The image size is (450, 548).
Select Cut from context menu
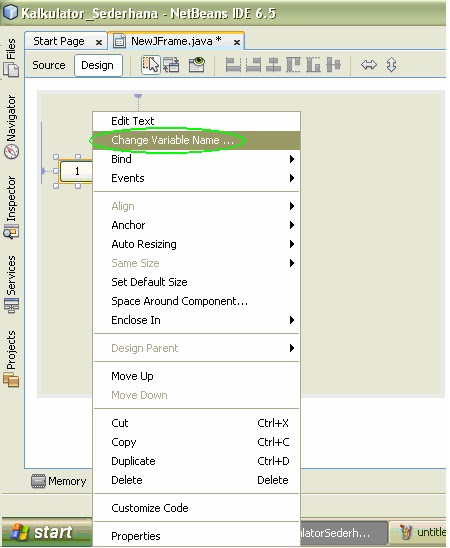(x=196, y=423)
